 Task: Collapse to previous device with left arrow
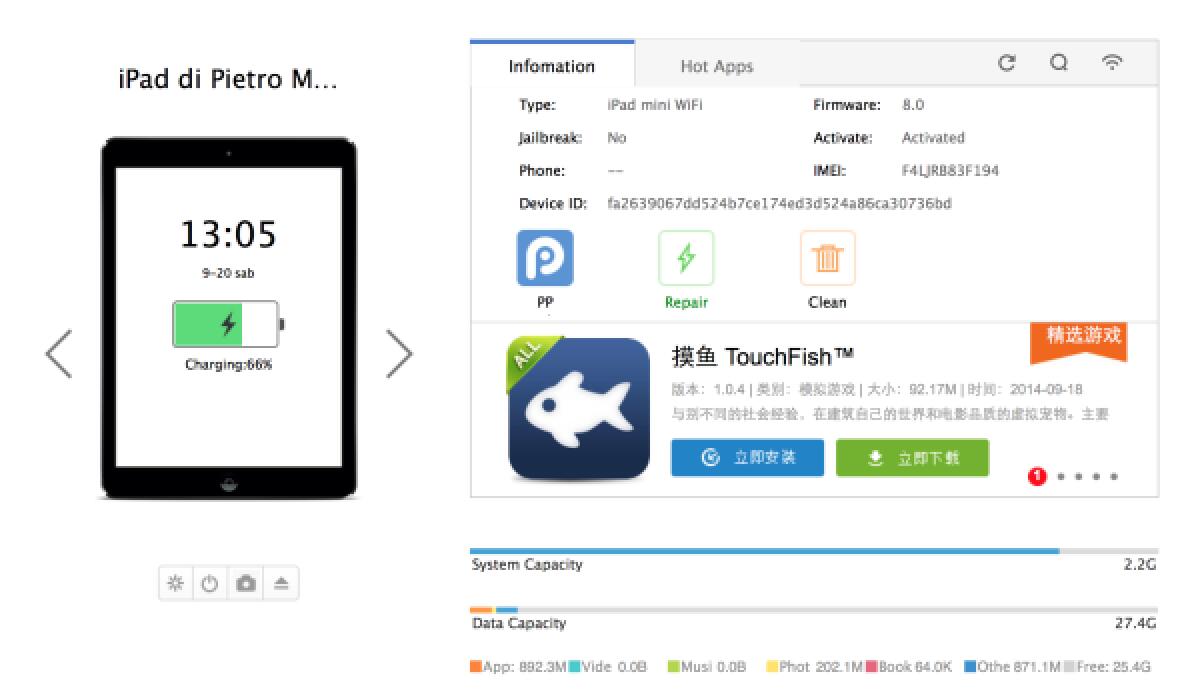click(x=58, y=353)
